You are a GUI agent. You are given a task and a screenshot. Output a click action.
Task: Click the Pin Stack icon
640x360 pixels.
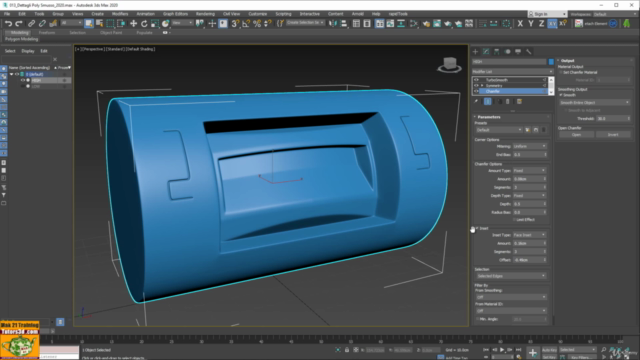coord(476,101)
